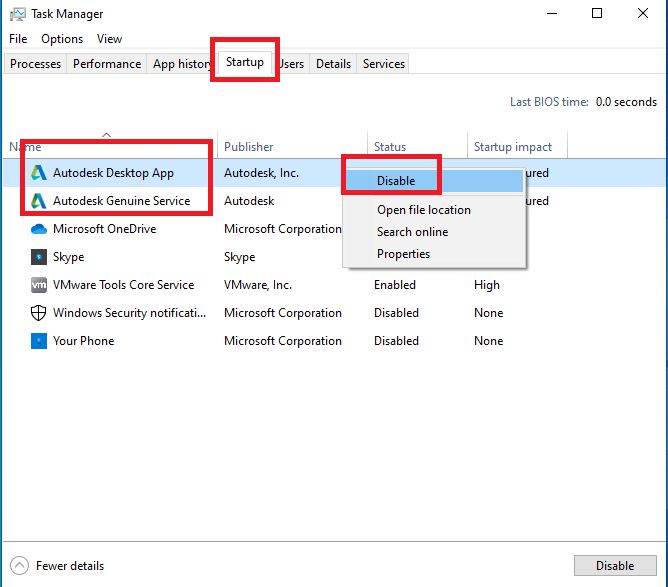668x587 pixels.
Task: Choose Disable in the context menu
Action: coord(434,181)
